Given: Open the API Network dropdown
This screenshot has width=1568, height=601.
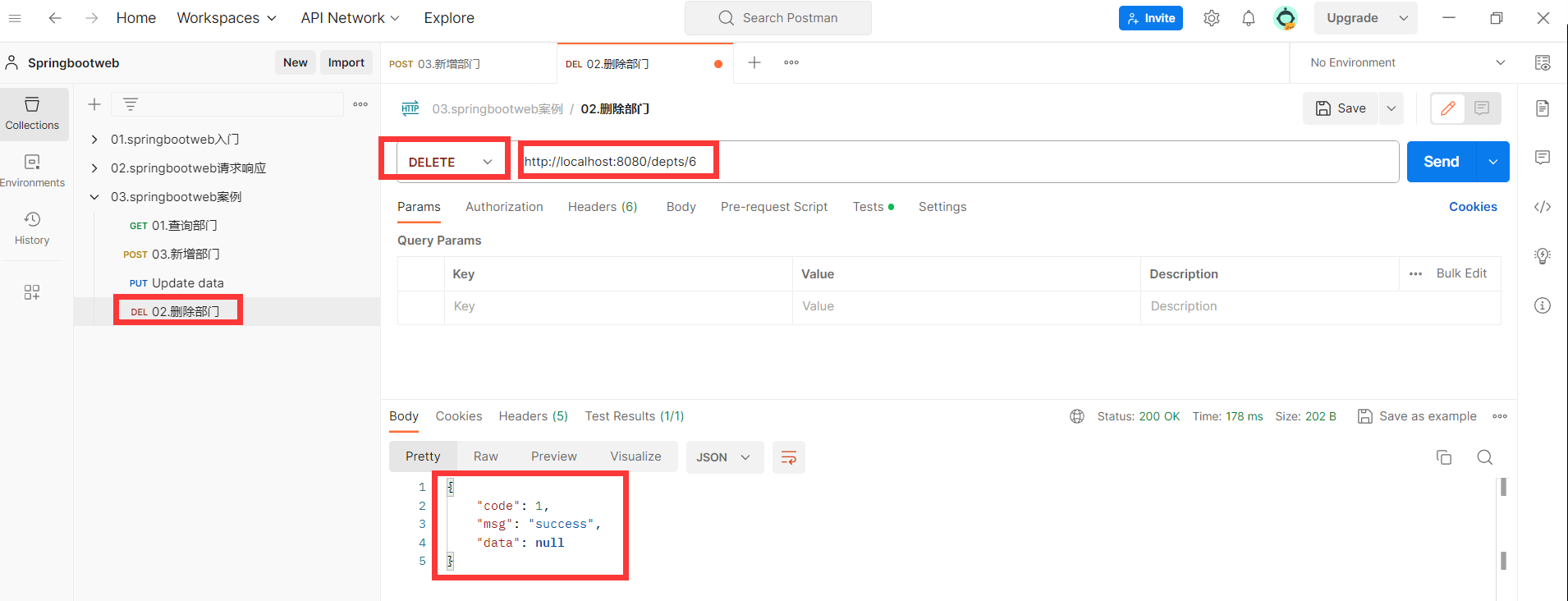Looking at the screenshot, I should click(x=350, y=18).
